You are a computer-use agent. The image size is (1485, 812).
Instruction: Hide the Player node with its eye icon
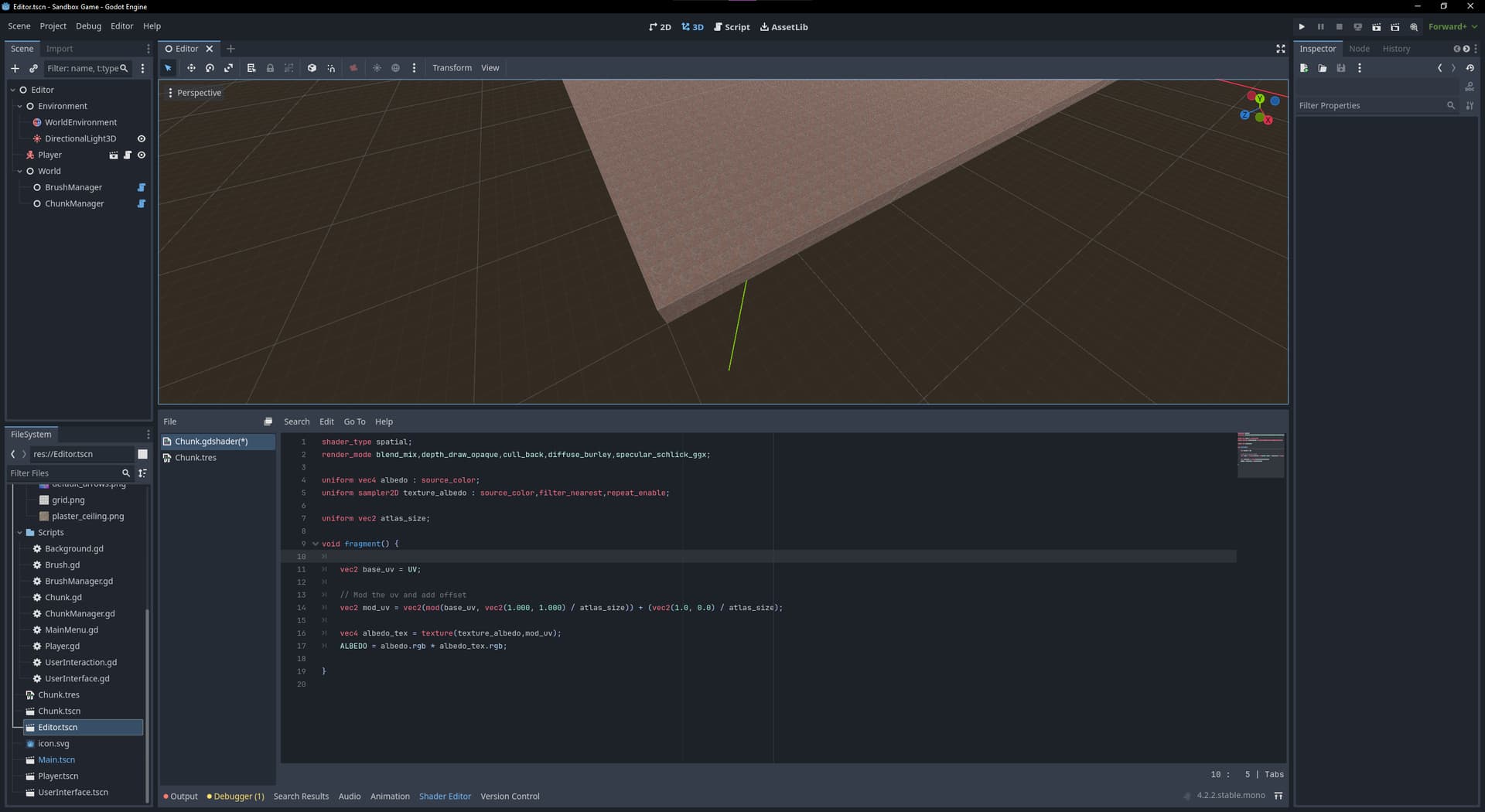click(x=141, y=155)
